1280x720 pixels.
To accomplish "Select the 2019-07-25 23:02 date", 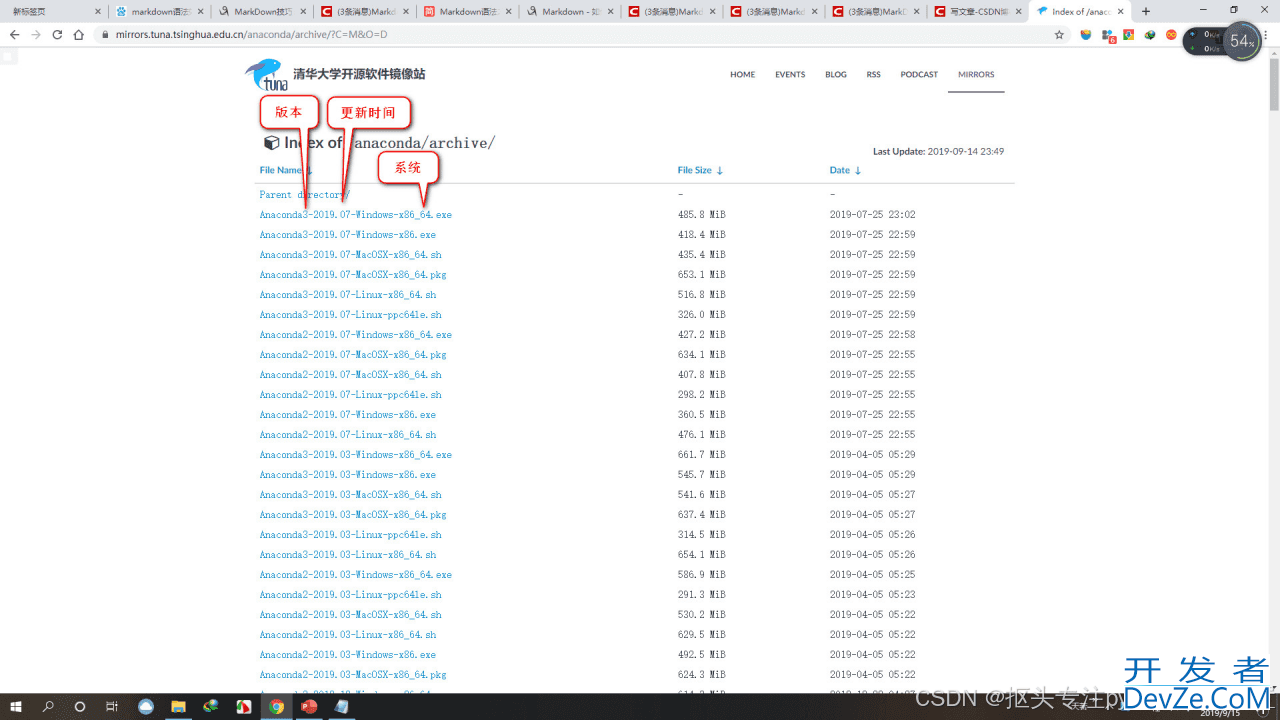I will (x=872, y=215).
